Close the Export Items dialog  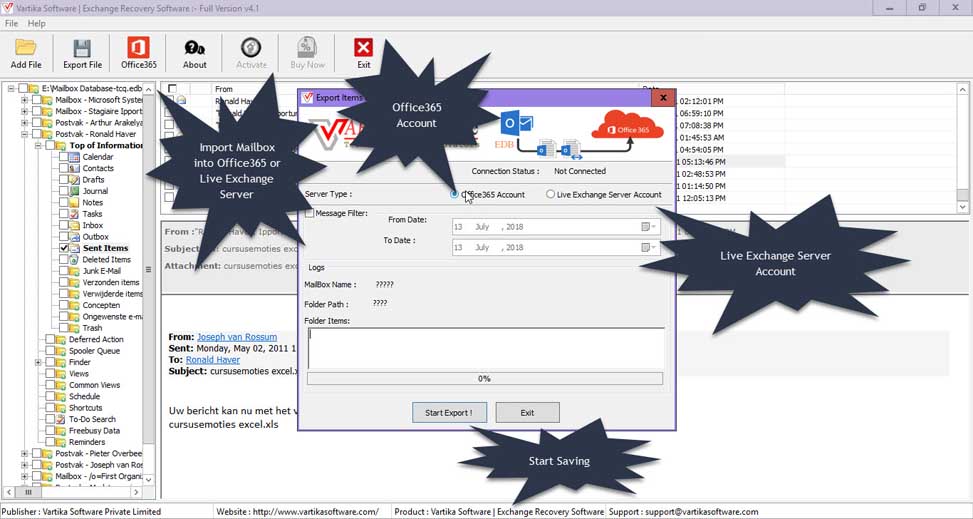click(663, 97)
